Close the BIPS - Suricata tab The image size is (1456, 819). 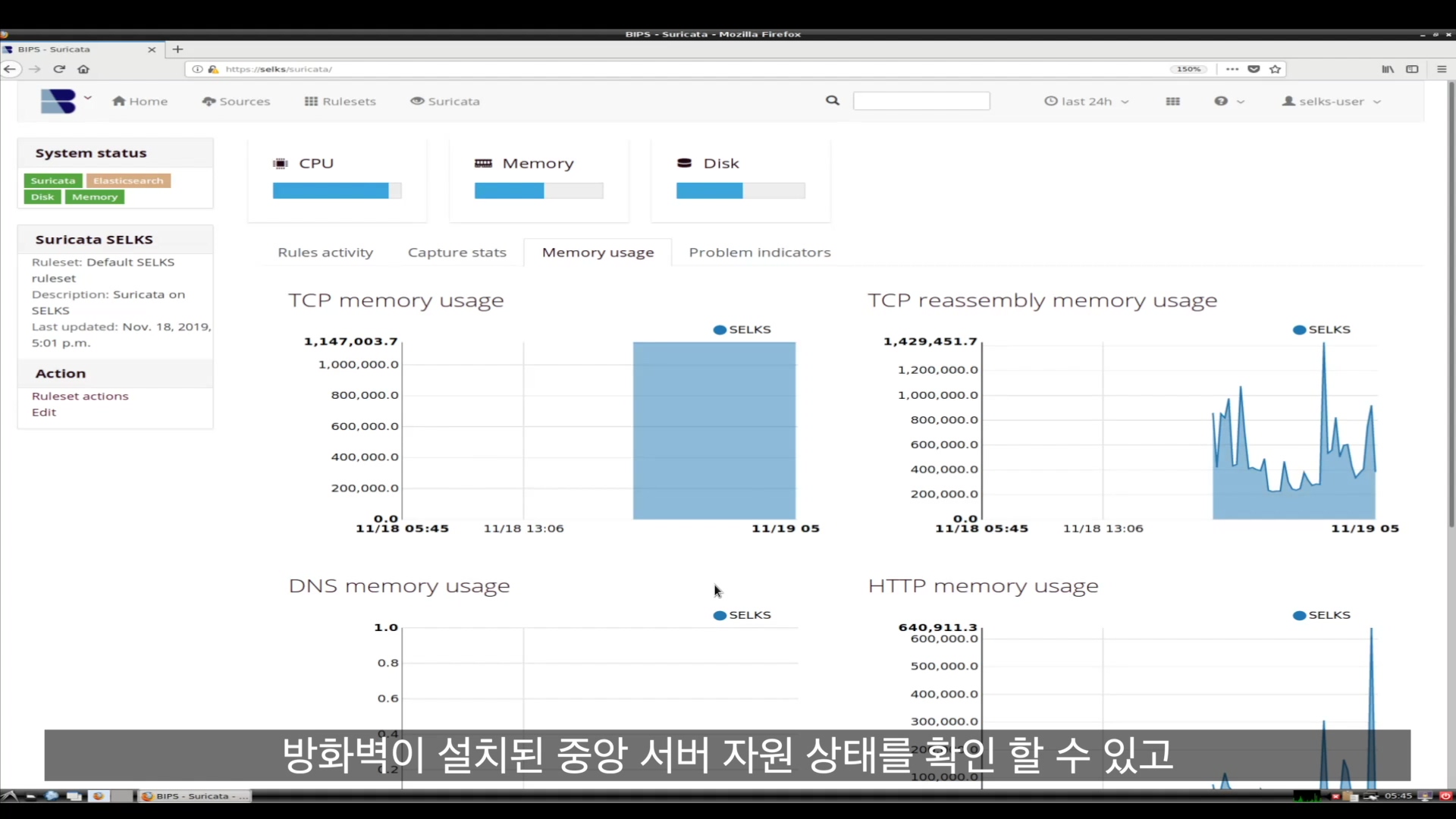pyautogui.click(x=152, y=49)
